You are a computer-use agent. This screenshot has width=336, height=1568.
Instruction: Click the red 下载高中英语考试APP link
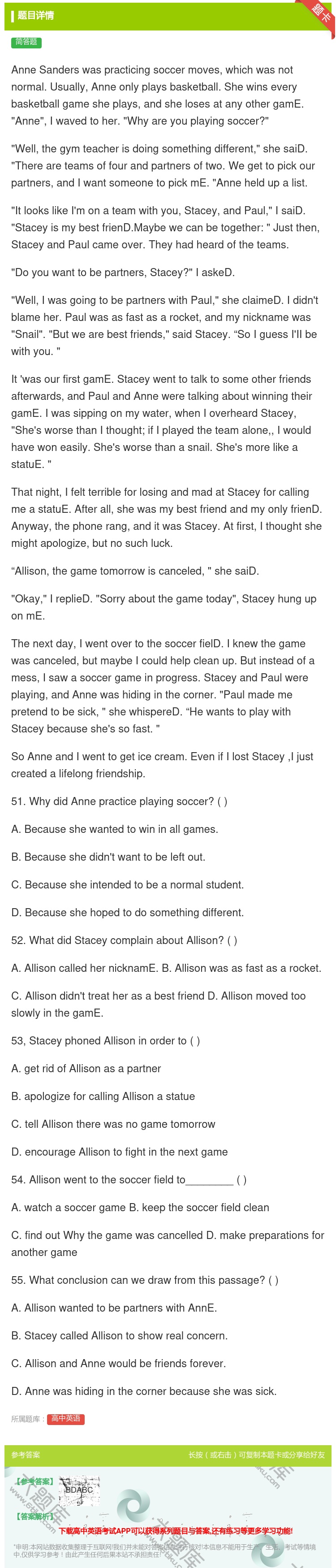[176, 1530]
